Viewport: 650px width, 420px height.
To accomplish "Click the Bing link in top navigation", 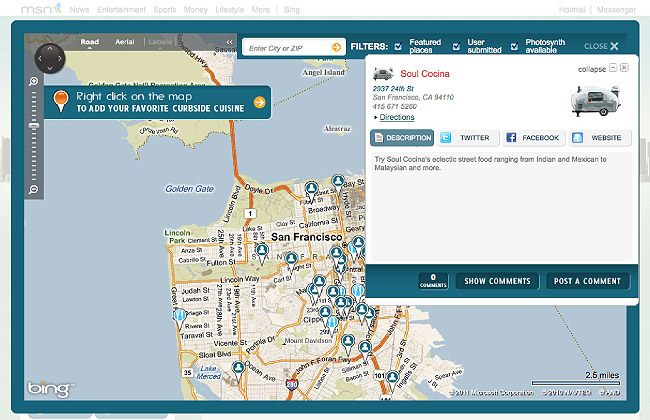I will (291, 10).
